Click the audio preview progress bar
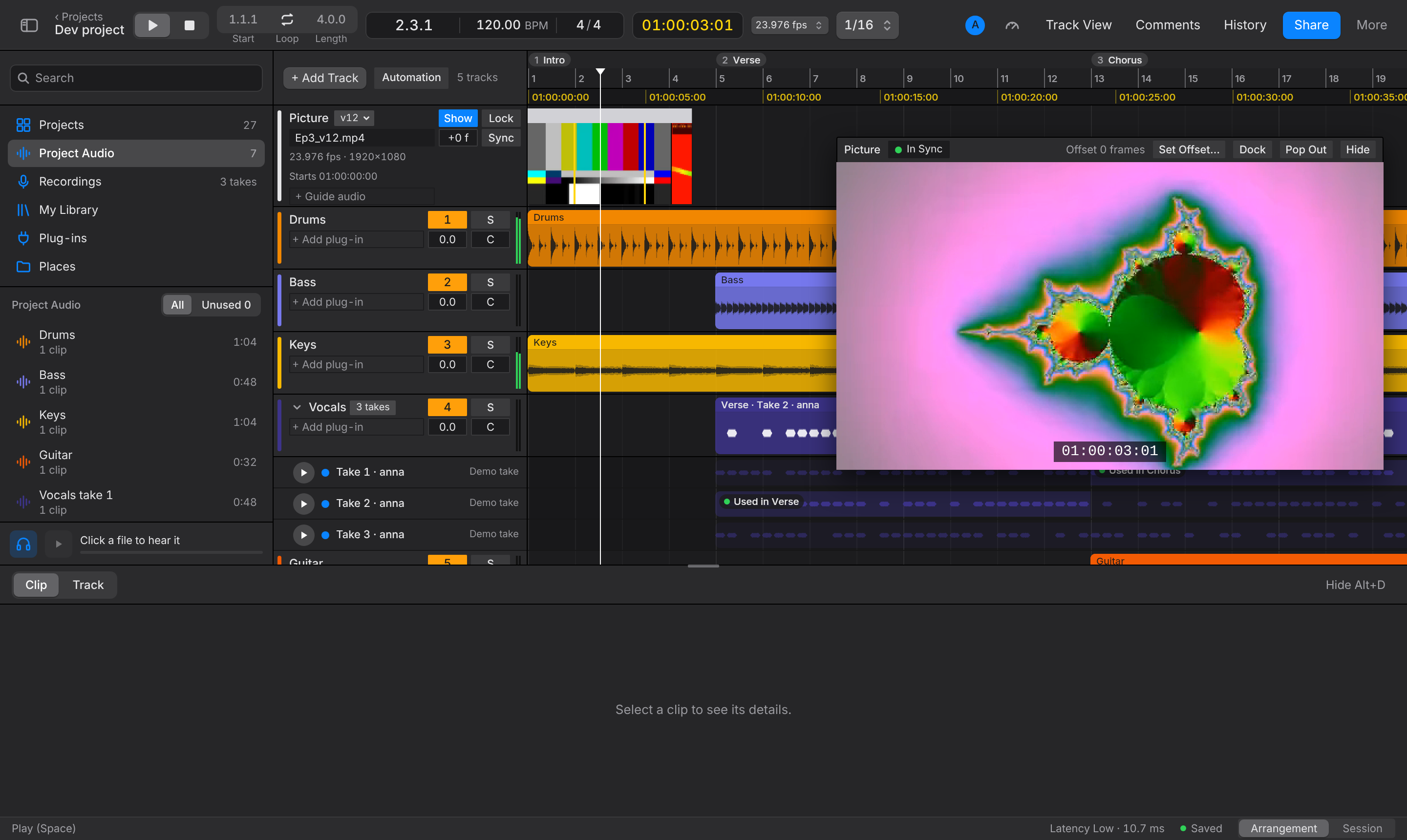 coord(171,552)
